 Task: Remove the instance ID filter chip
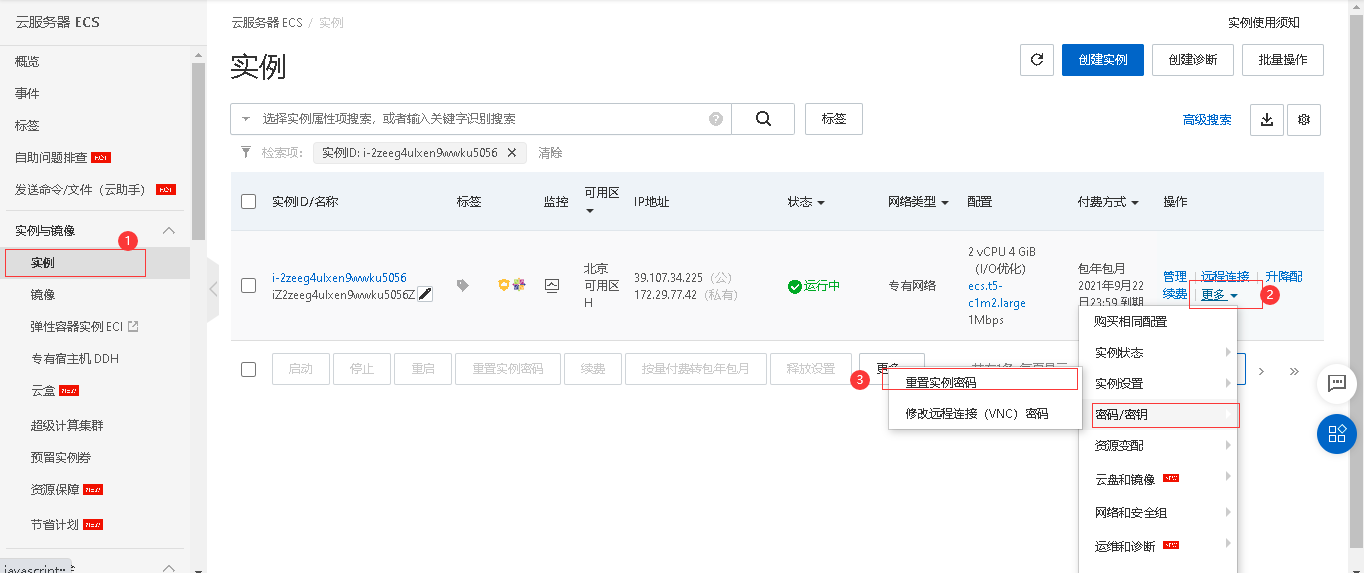[x=511, y=153]
